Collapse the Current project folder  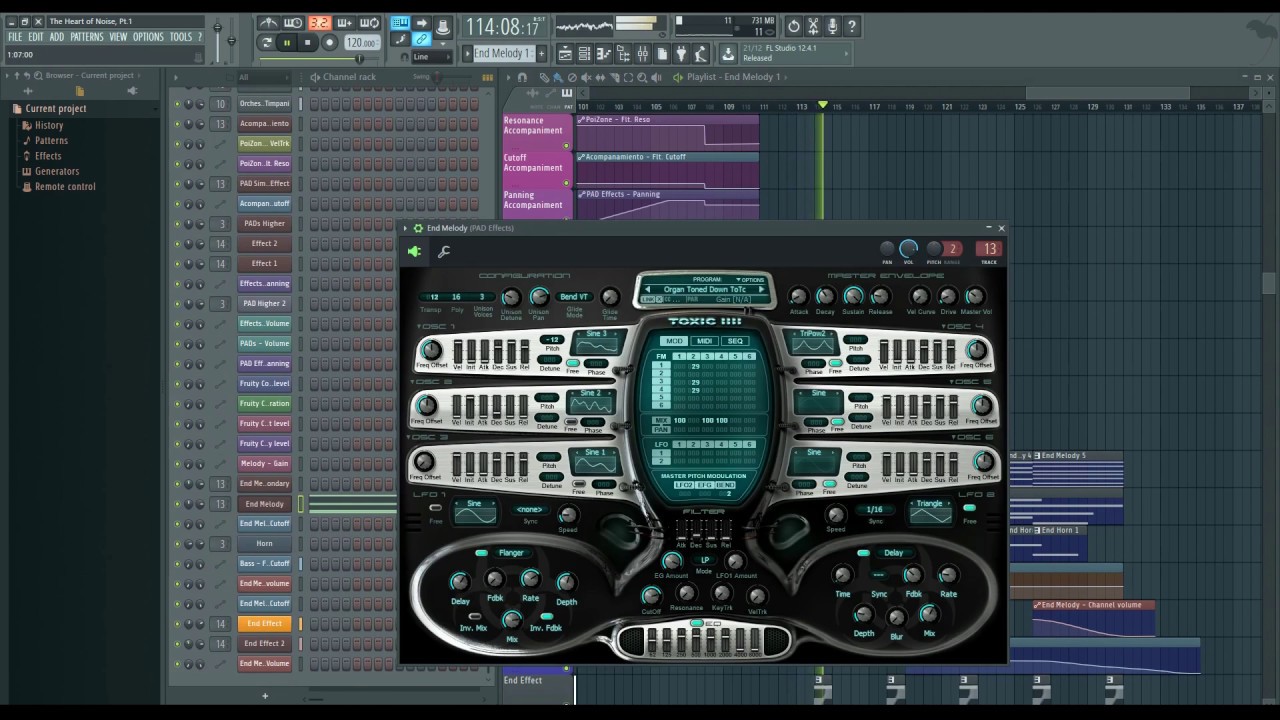tap(55, 108)
